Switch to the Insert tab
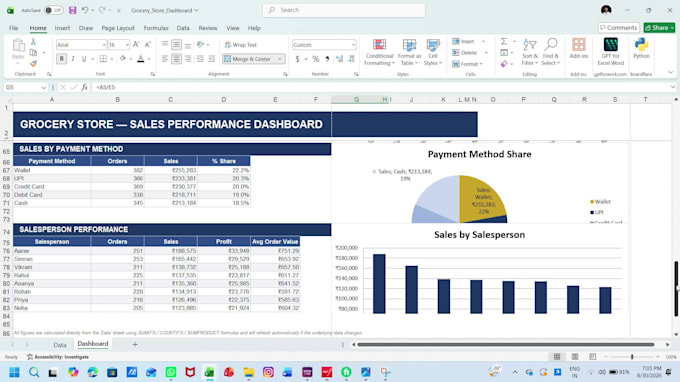Image resolution: width=680 pixels, height=382 pixels. click(62, 28)
